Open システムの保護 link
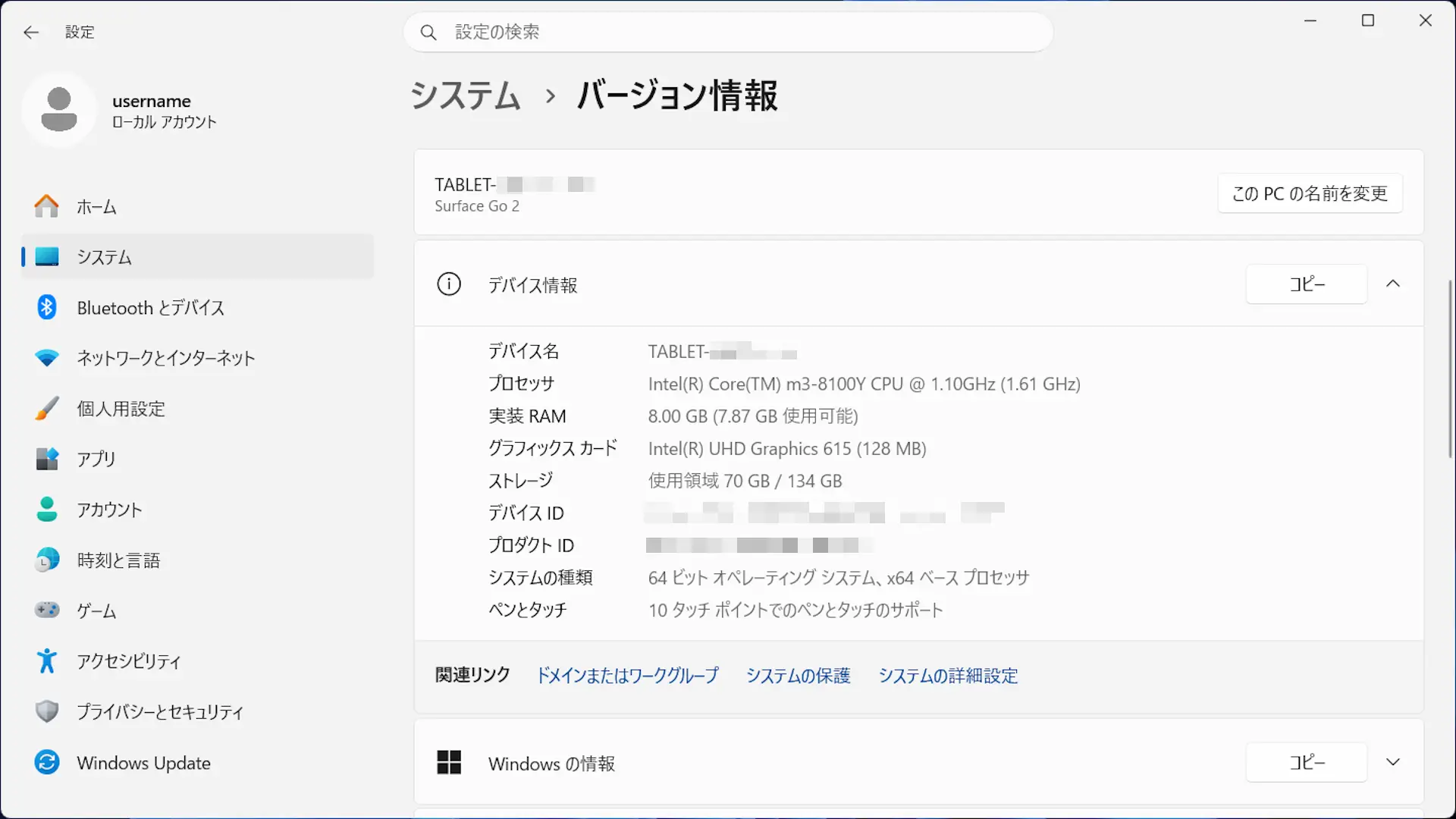1456x819 pixels. tap(798, 675)
